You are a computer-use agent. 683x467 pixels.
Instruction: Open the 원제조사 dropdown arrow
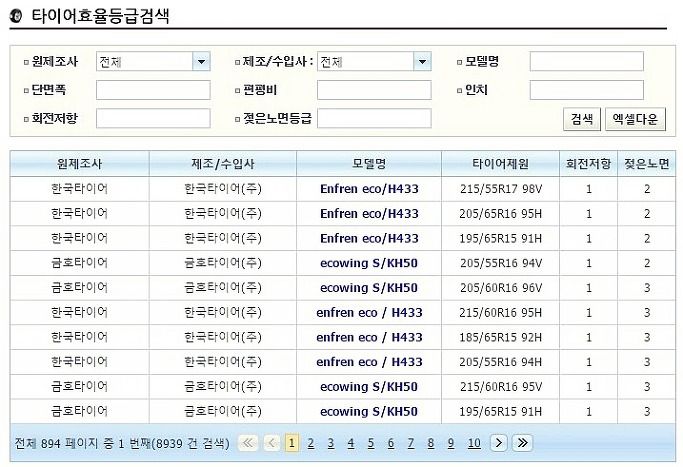[x=201, y=61]
